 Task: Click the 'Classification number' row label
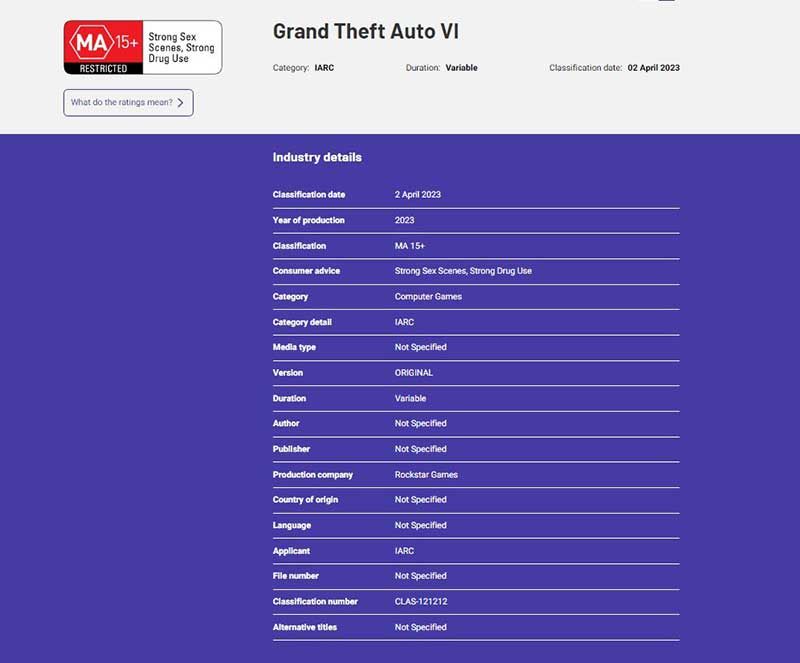(315, 601)
